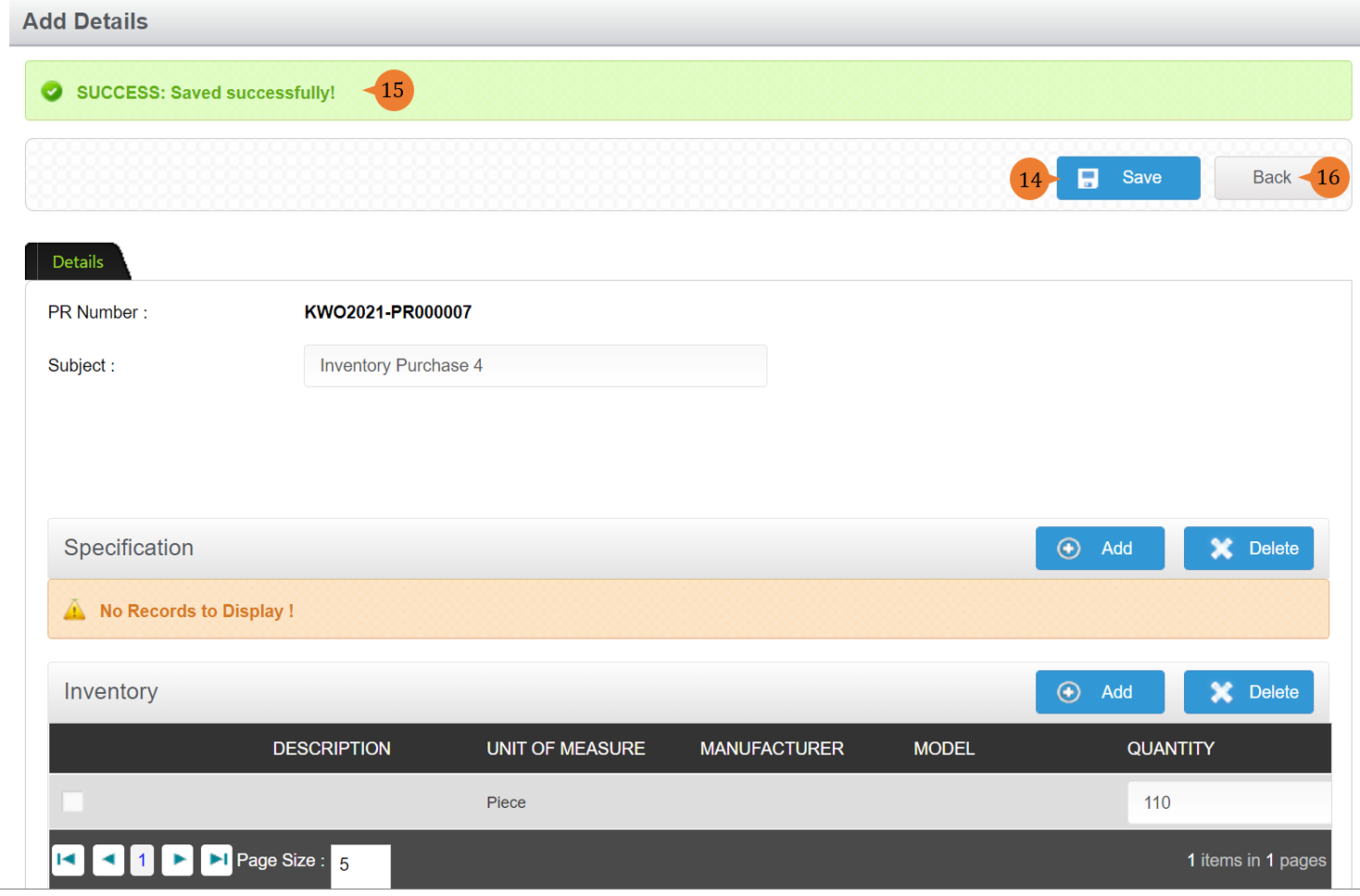
Task: Go to next page icon
Action: [x=177, y=860]
